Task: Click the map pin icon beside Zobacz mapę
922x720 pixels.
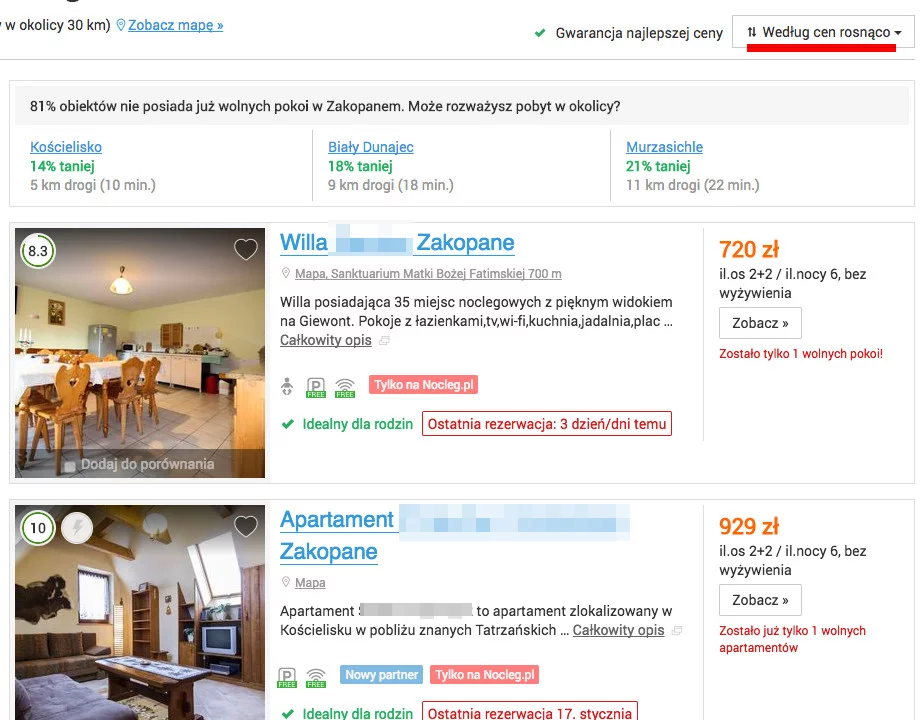Action: 121,25
